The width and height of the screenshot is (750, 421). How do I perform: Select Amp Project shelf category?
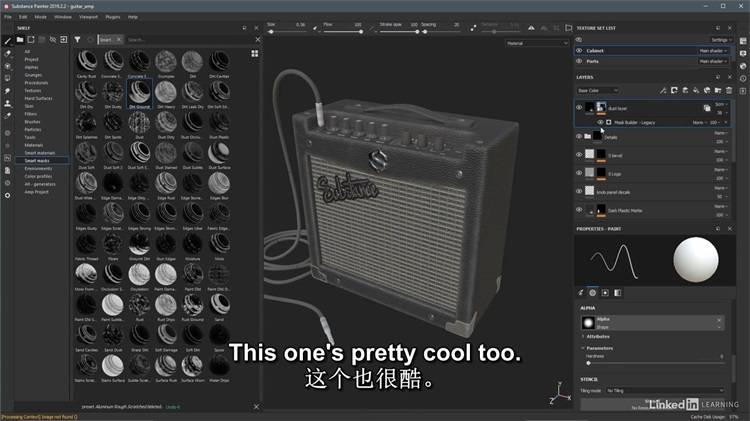pyautogui.click(x=36, y=192)
